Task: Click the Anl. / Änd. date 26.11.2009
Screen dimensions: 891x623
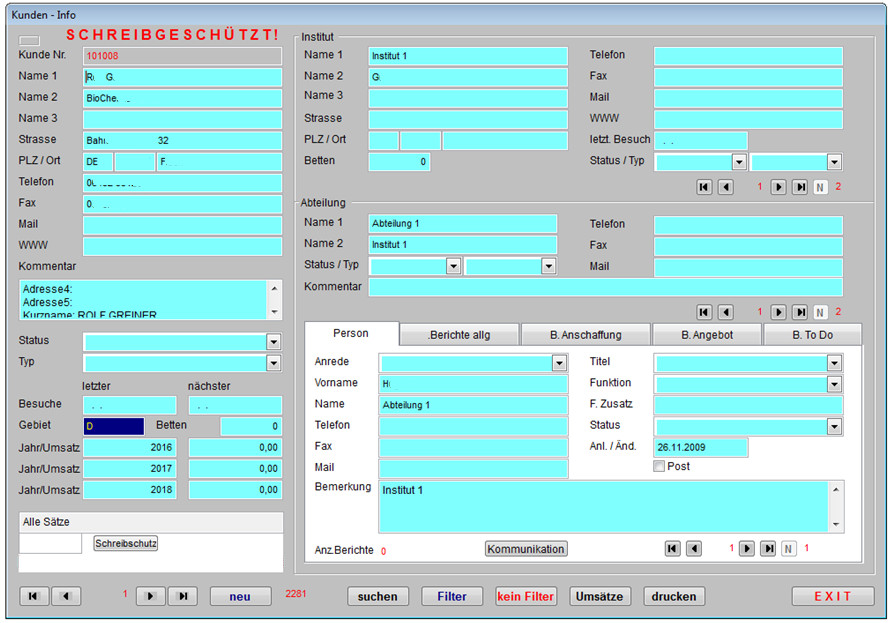Action: (701, 447)
